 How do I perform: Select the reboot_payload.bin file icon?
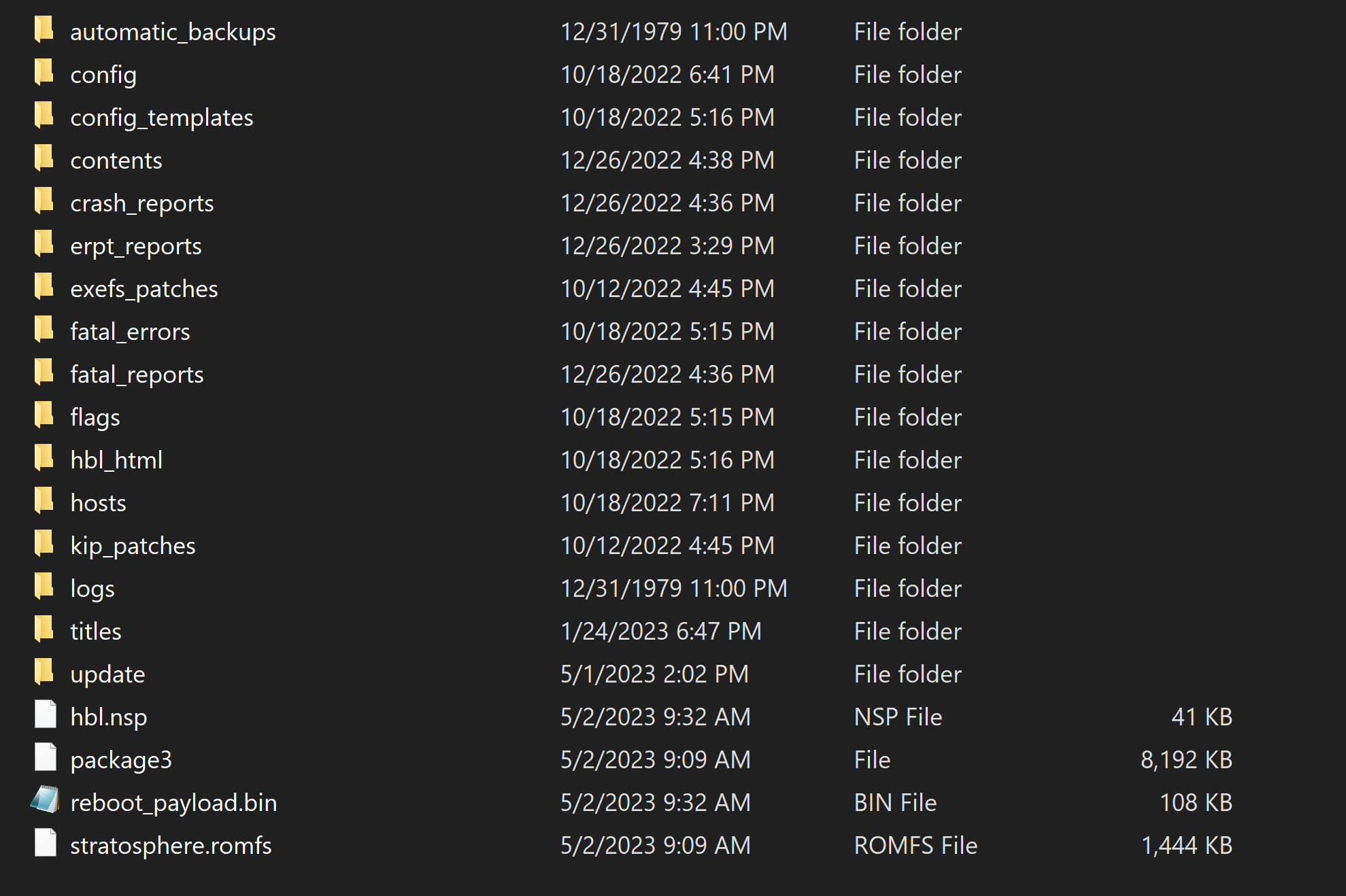pyautogui.click(x=44, y=801)
